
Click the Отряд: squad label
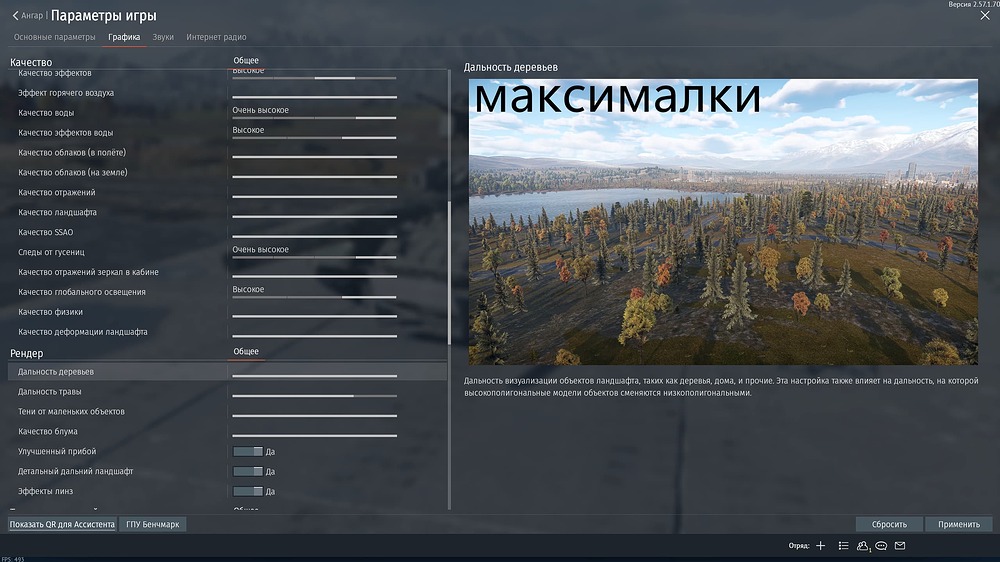click(798, 545)
